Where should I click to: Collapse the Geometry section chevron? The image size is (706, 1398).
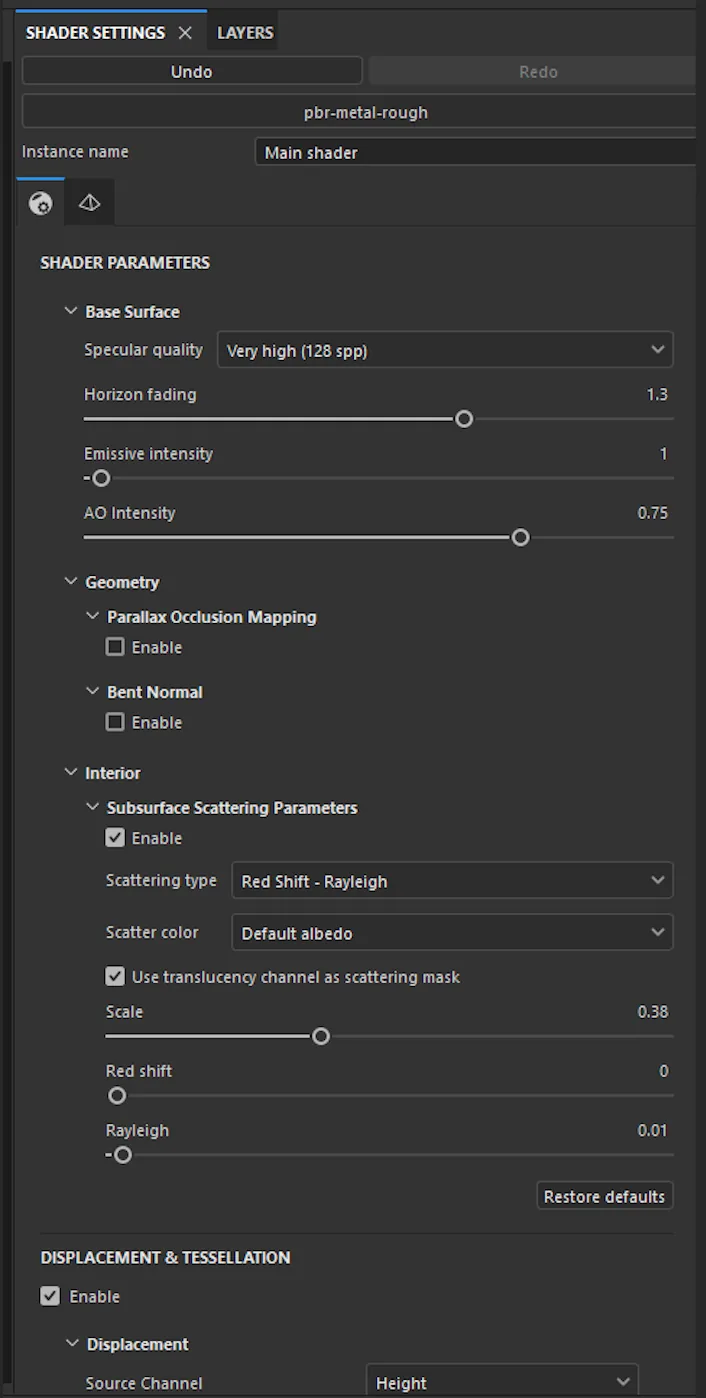pyautogui.click(x=71, y=581)
